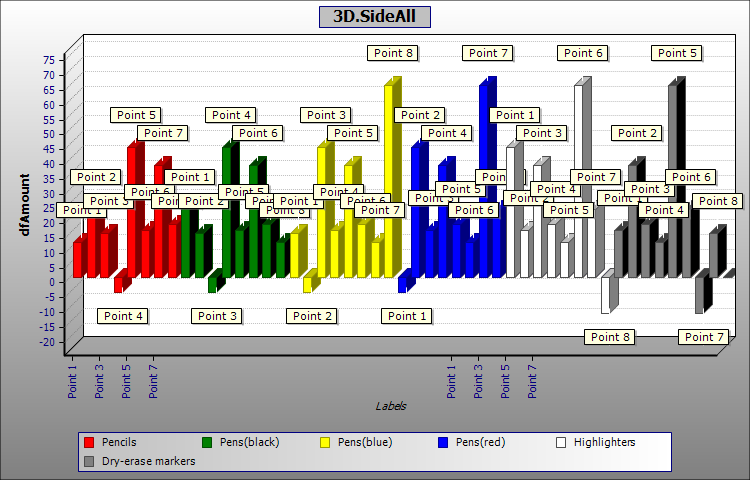
Task: Click the "Point 8" label above tallest yellow bar
Action: click(x=393, y=53)
